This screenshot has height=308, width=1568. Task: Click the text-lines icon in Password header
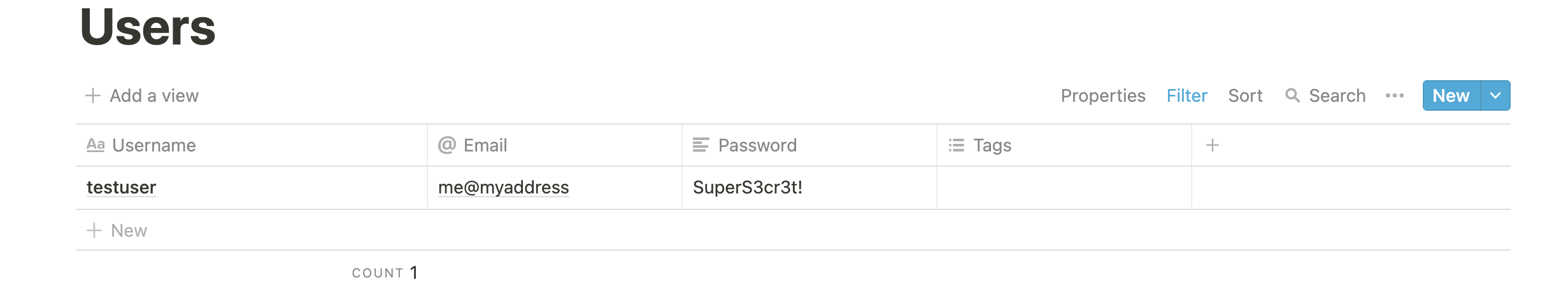[701, 145]
